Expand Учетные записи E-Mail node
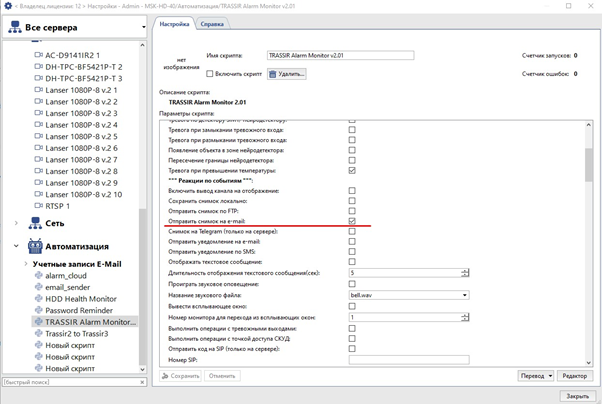Screen dimensions: 602x404 coord(26,263)
